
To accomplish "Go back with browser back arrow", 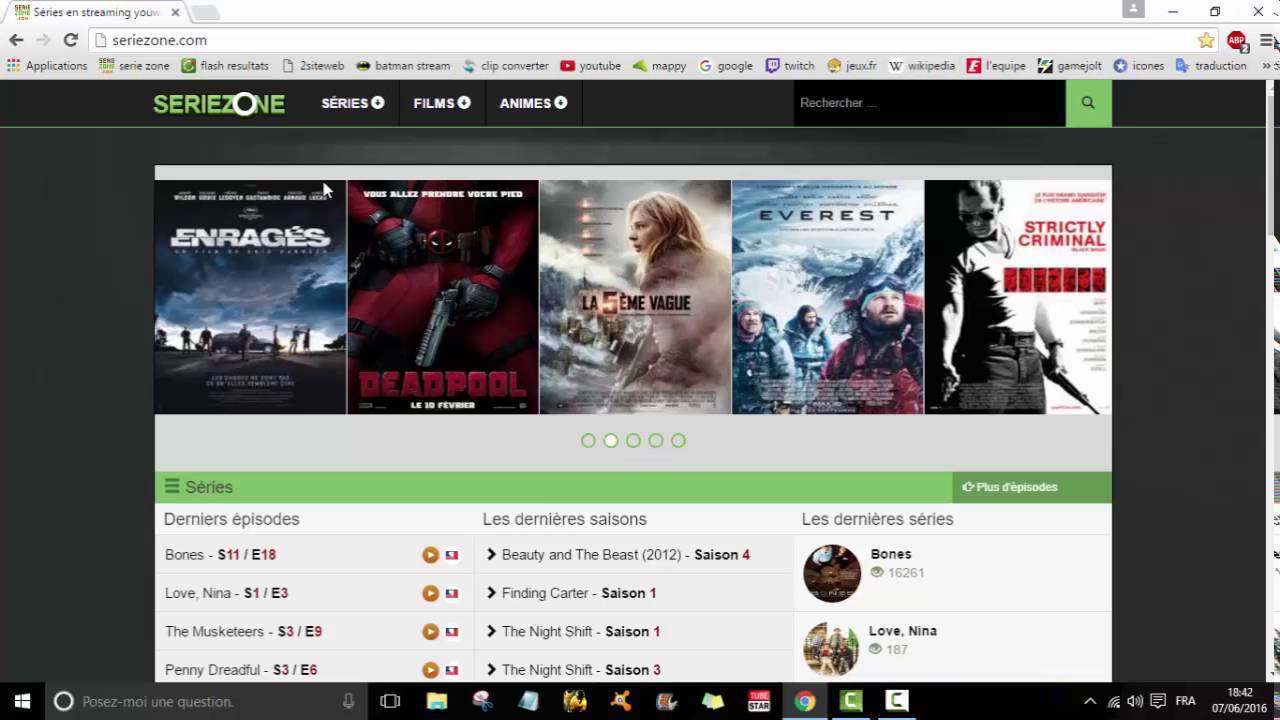I will (x=16, y=40).
